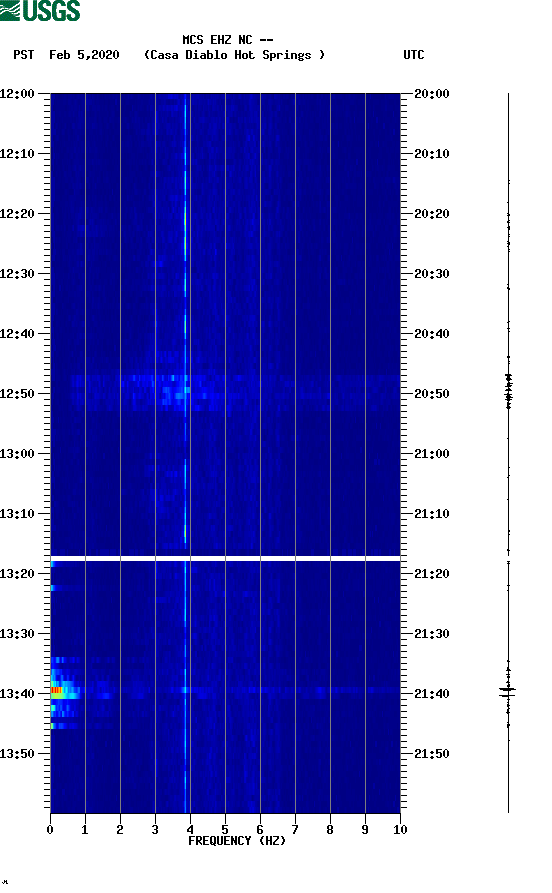Screen dimensions: 552x893
Task: Click frequency axis tick label 8
Action: click(x=330, y=830)
